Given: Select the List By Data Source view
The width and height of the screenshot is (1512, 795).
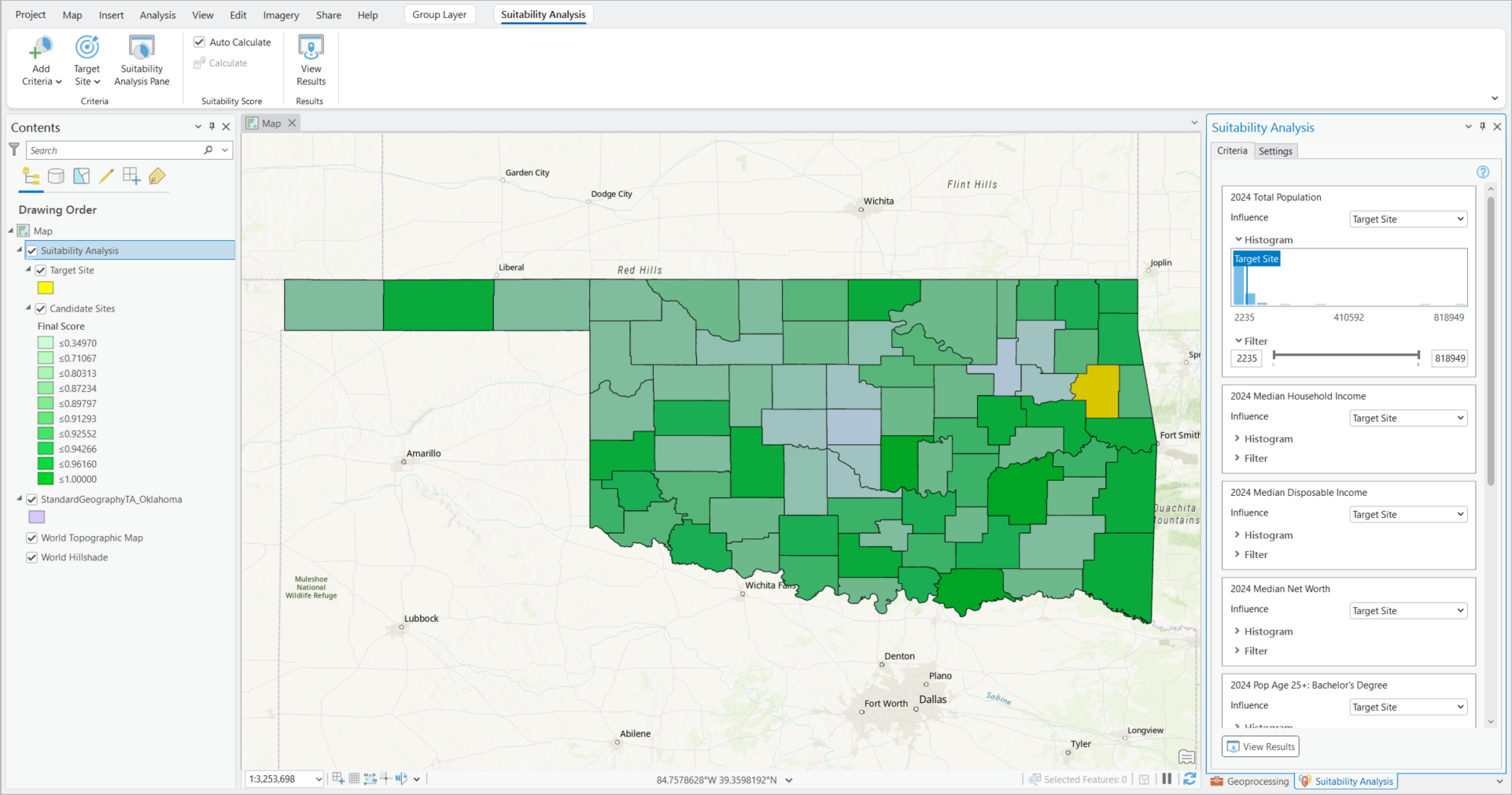Looking at the screenshot, I should point(56,176).
